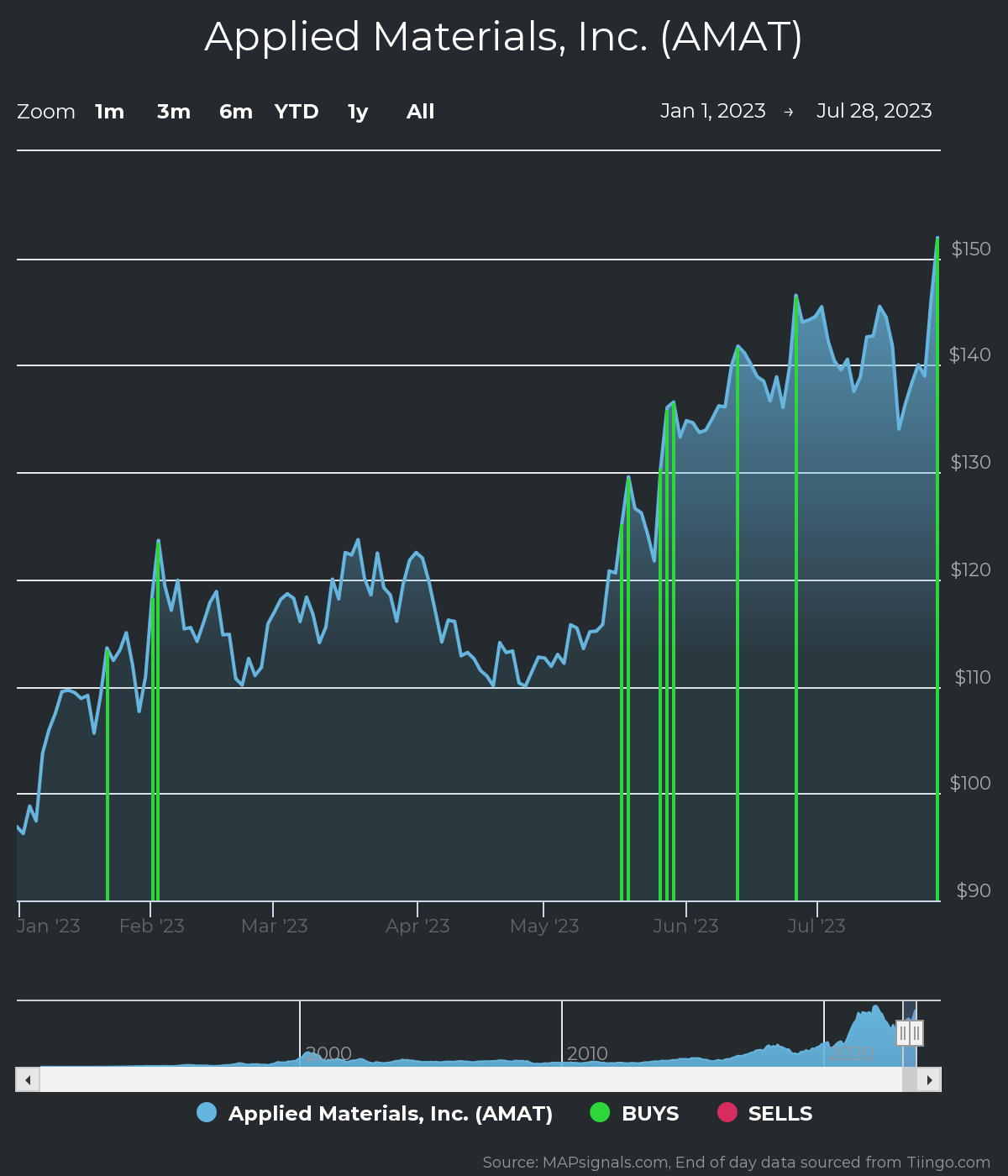This screenshot has height=1176, width=1008.
Task: Click the Feb '23 axis label
Action: pos(152,926)
